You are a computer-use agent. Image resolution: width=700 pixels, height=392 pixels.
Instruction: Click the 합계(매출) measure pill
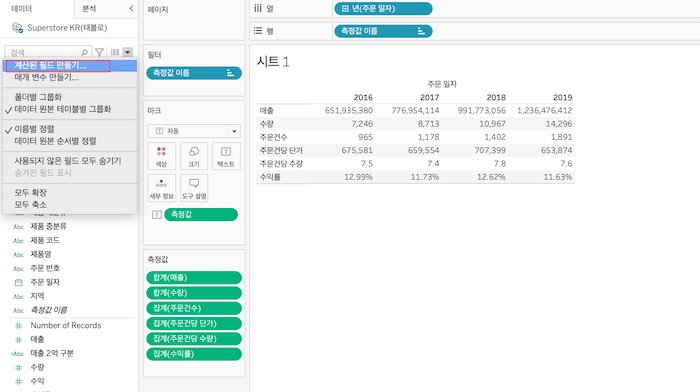pyautogui.click(x=194, y=277)
